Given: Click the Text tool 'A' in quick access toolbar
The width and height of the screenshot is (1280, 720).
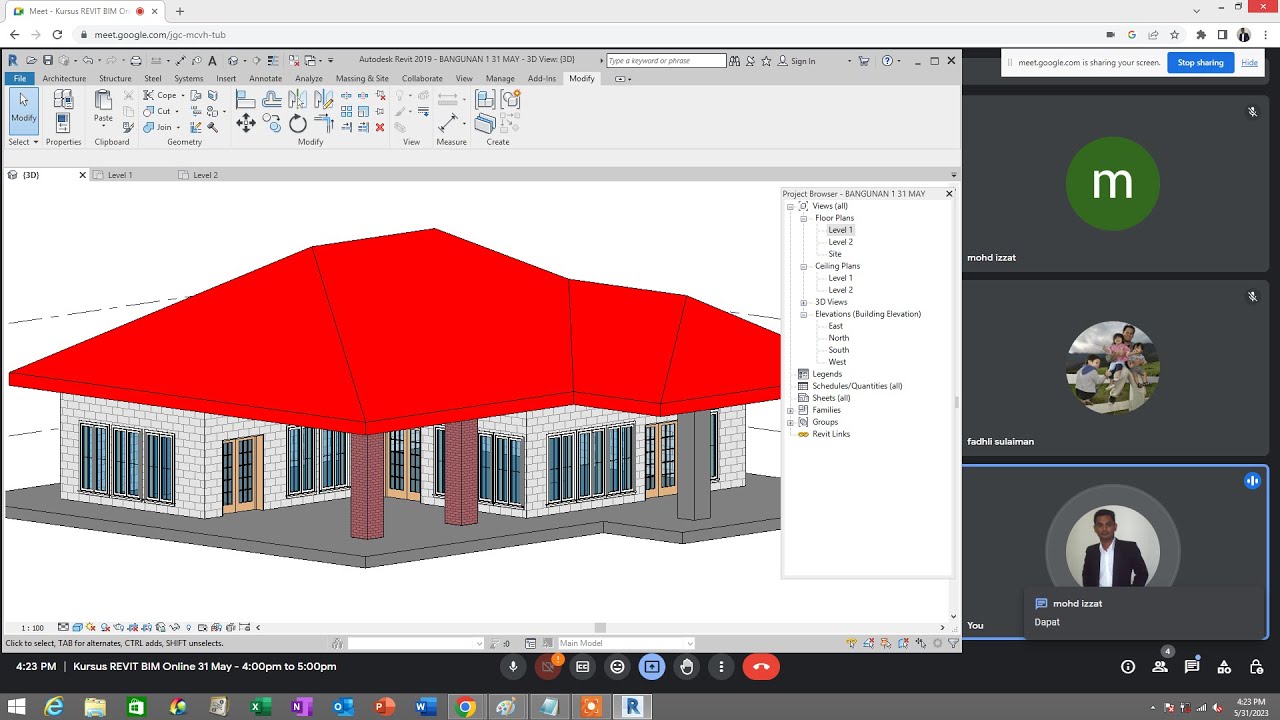Looking at the screenshot, I should tap(212, 61).
